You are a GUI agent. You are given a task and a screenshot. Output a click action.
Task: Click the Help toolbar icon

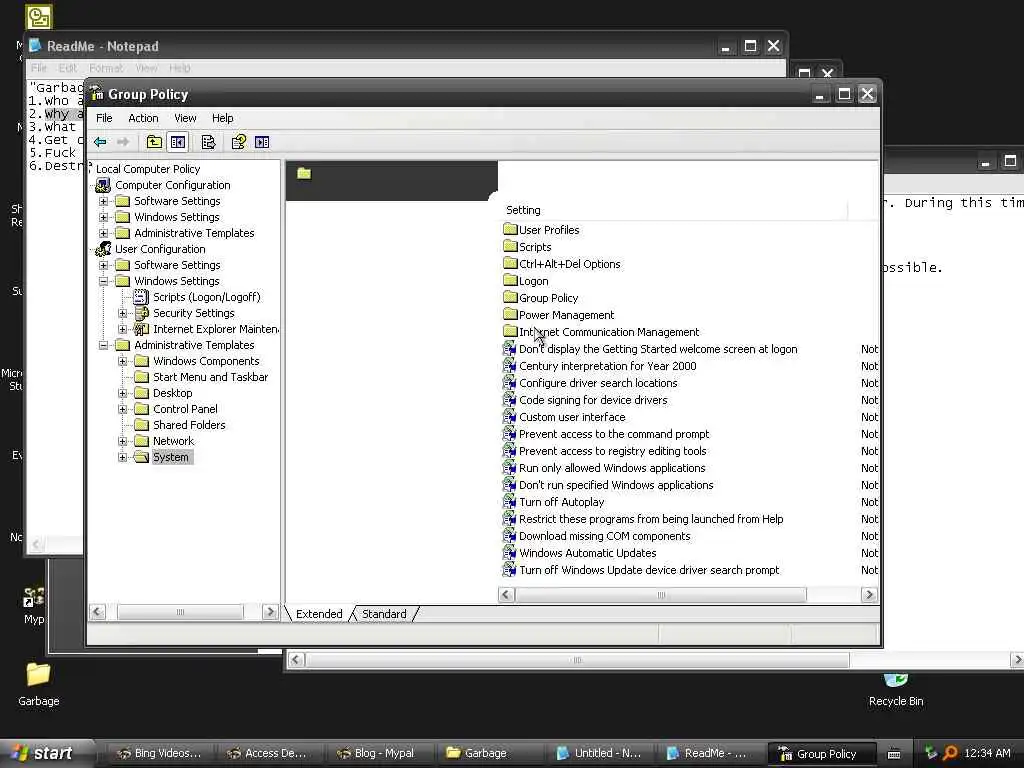(239, 142)
